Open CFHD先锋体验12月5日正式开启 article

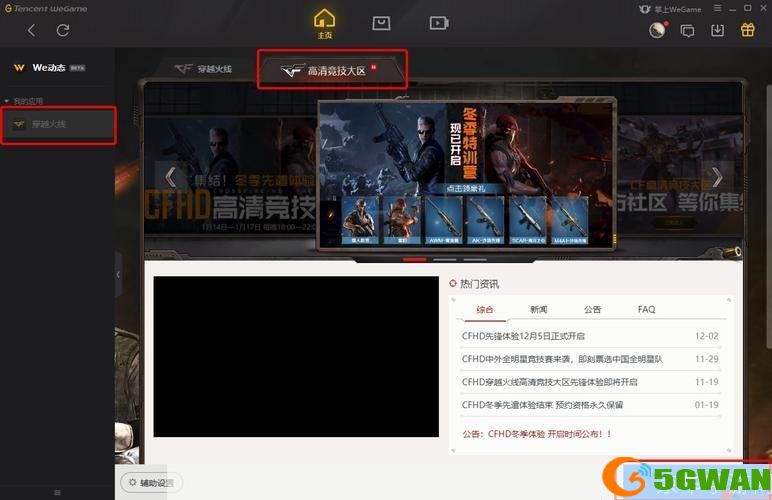[523, 336]
